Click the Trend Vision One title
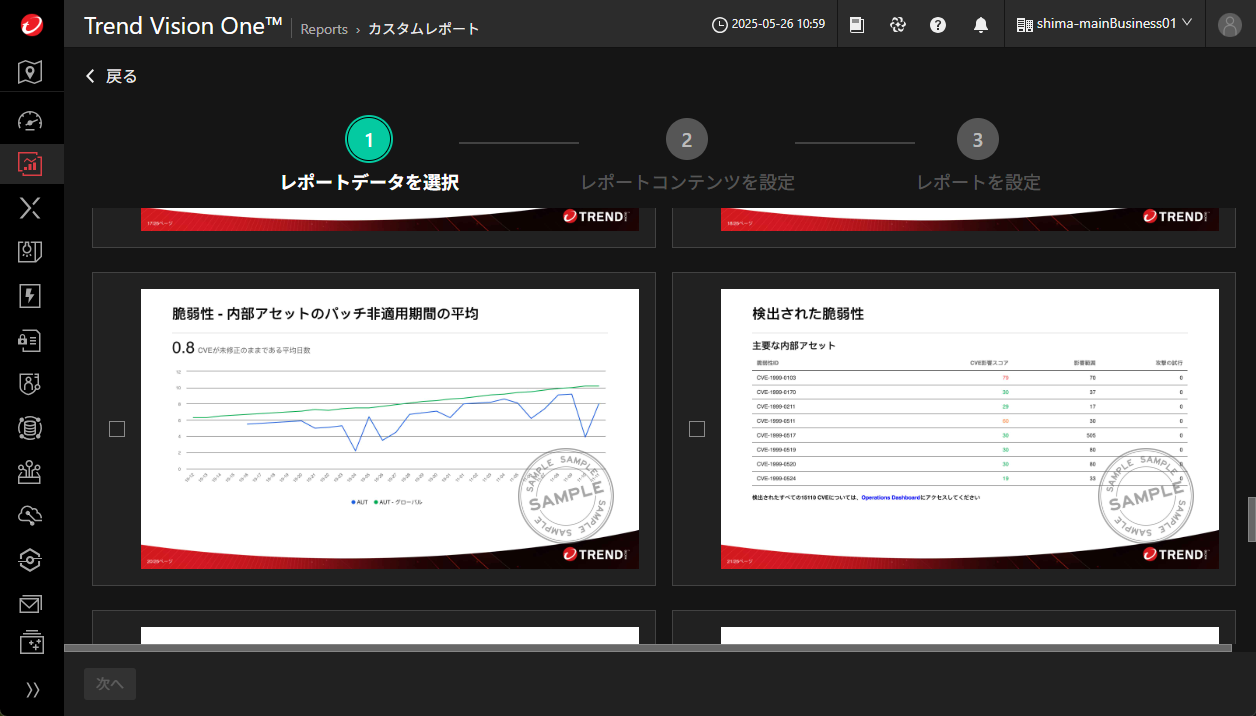Screen dimensions: 1256x716 click(x=183, y=27)
